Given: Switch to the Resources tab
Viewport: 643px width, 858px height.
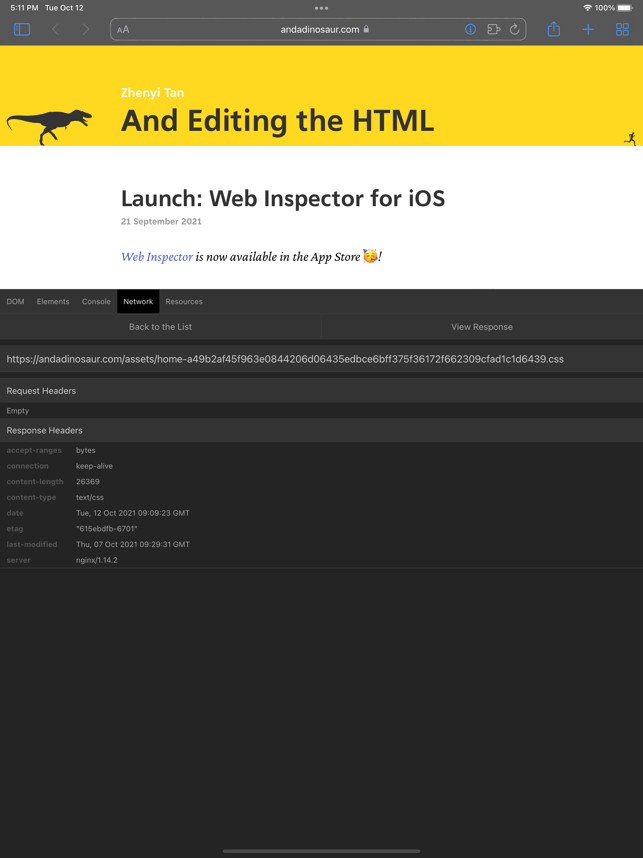Looking at the screenshot, I should 184,302.
